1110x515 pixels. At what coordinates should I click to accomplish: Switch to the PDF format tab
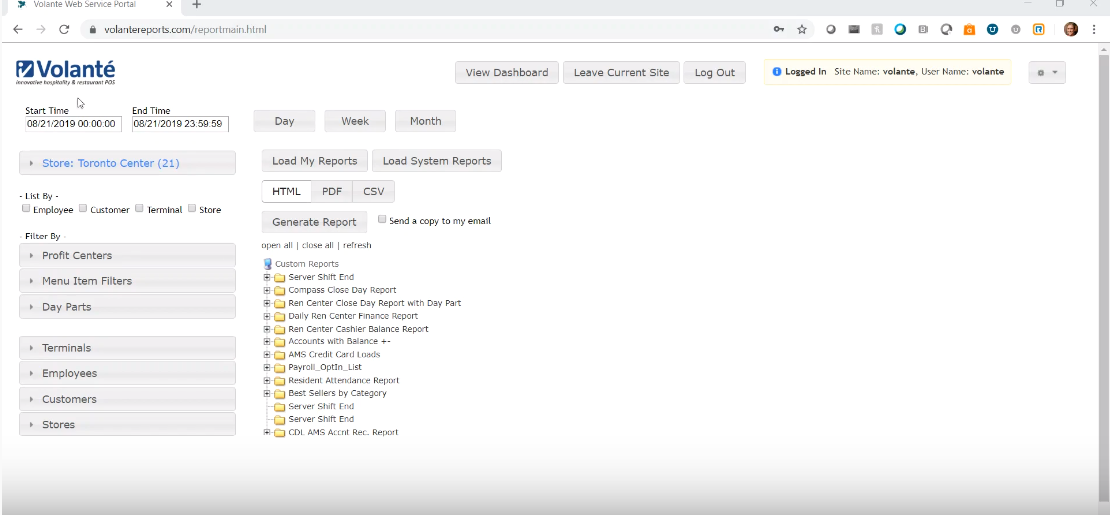point(332,191)
